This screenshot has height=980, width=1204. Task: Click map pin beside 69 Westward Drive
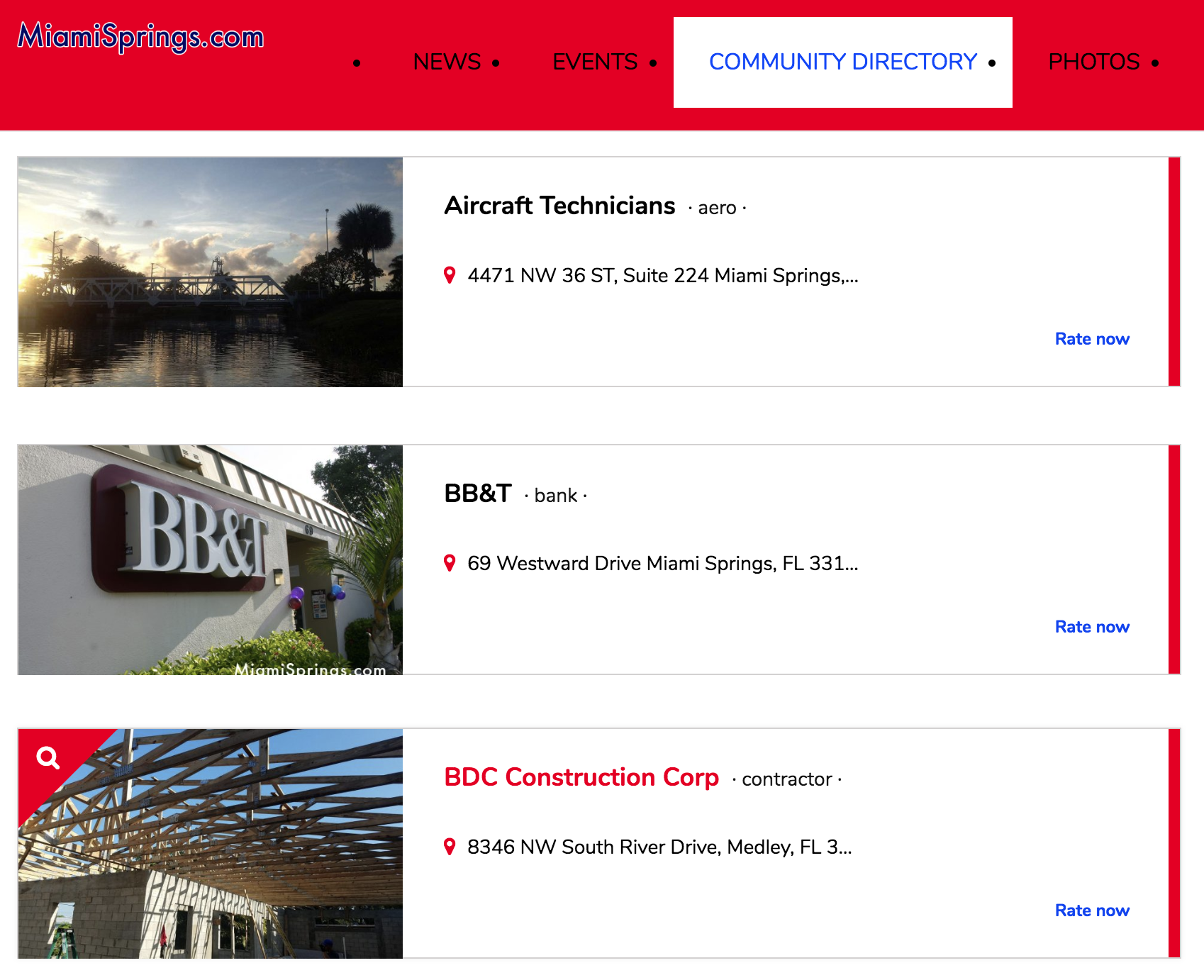450,563
